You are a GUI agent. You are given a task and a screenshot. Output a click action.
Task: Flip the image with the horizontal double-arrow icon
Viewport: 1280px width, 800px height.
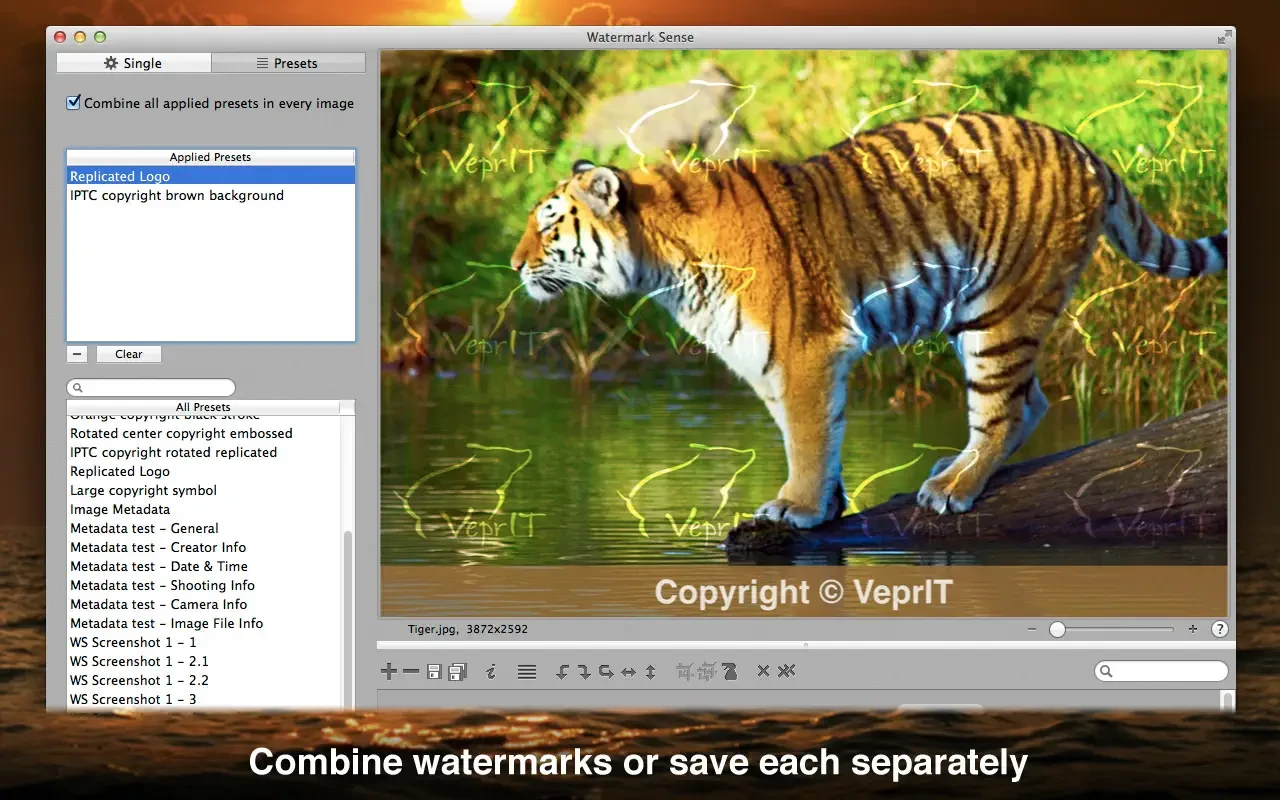628,672
